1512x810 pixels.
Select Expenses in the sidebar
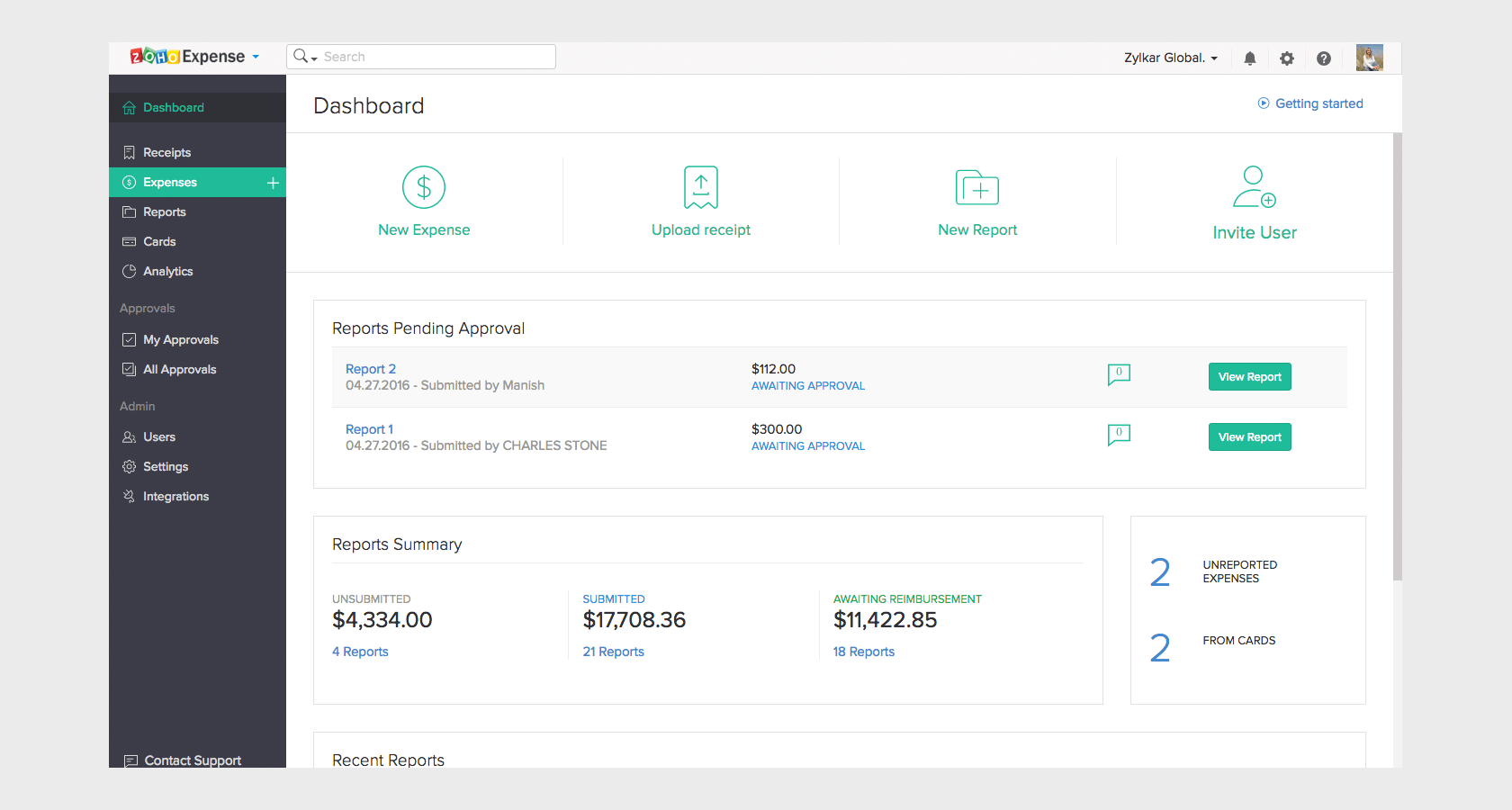[169, 182]
